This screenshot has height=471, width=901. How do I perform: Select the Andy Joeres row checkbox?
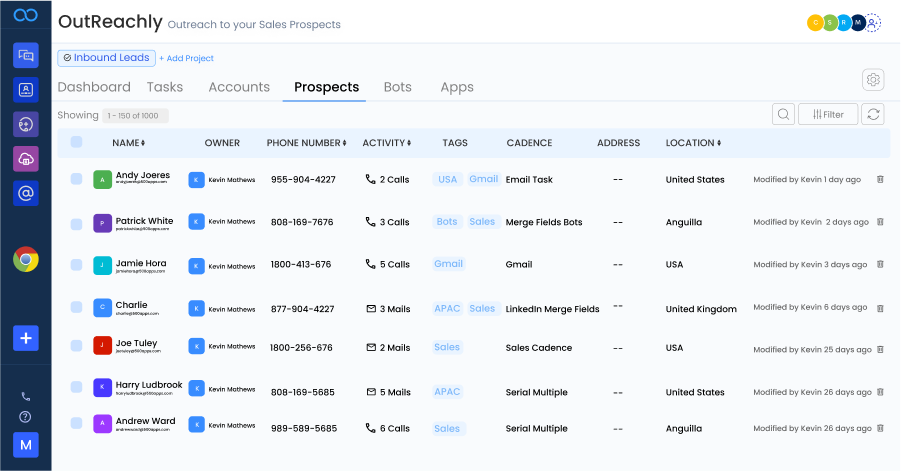(76, 180)
